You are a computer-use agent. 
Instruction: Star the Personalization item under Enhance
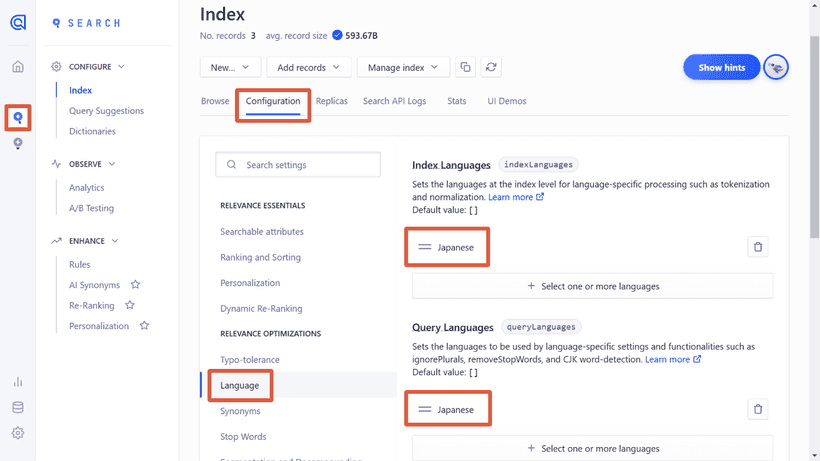pos(144,326)
